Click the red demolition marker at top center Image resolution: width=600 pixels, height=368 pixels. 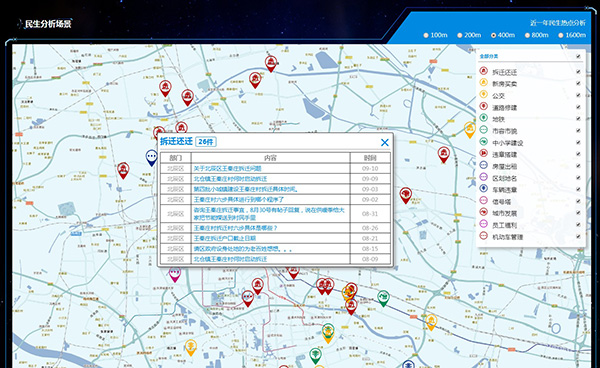(271, 64)
